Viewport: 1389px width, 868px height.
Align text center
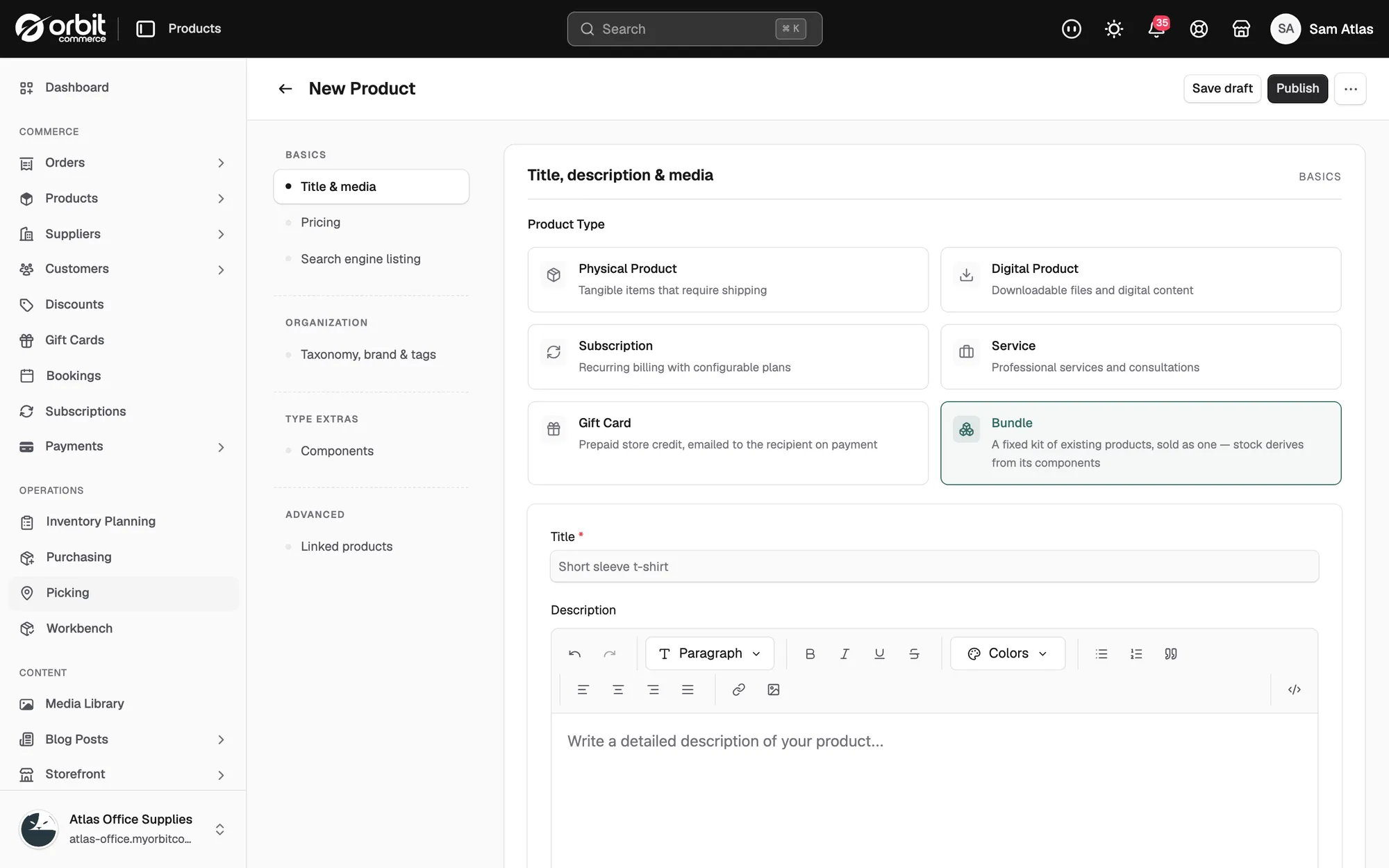click(x=618, y=690)
